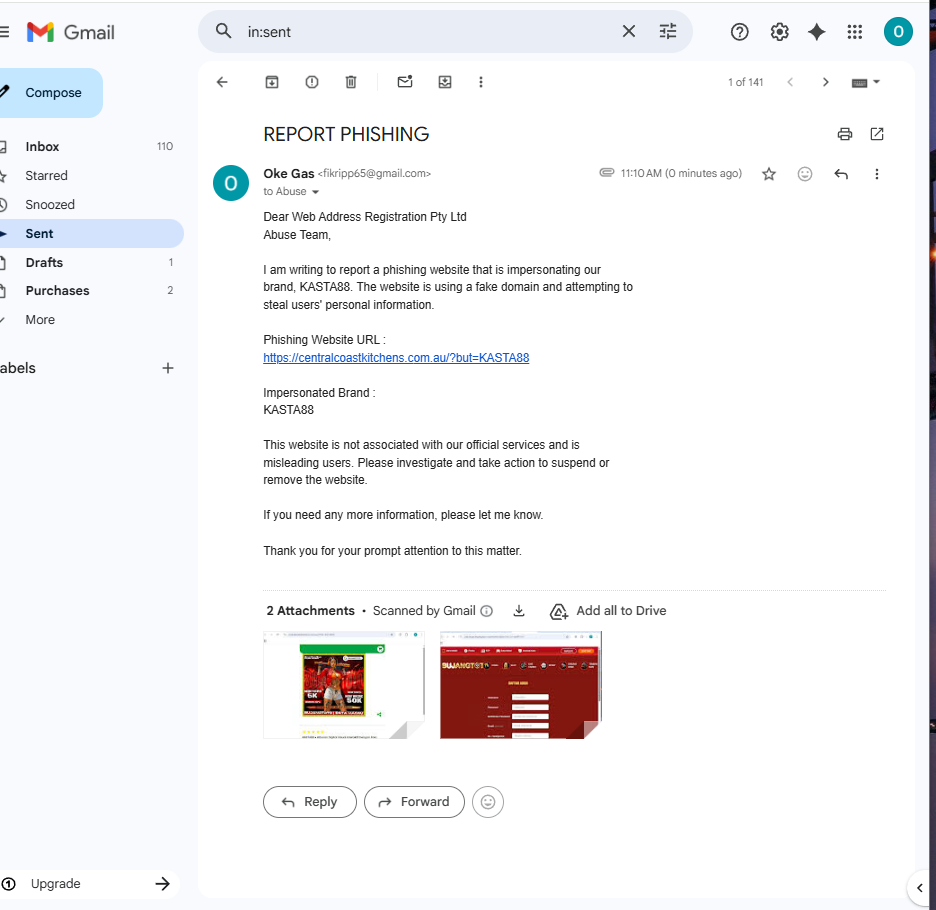Click the search magnifier icon
The width and height of the screenshot is (936, 910).
[223, 31]
